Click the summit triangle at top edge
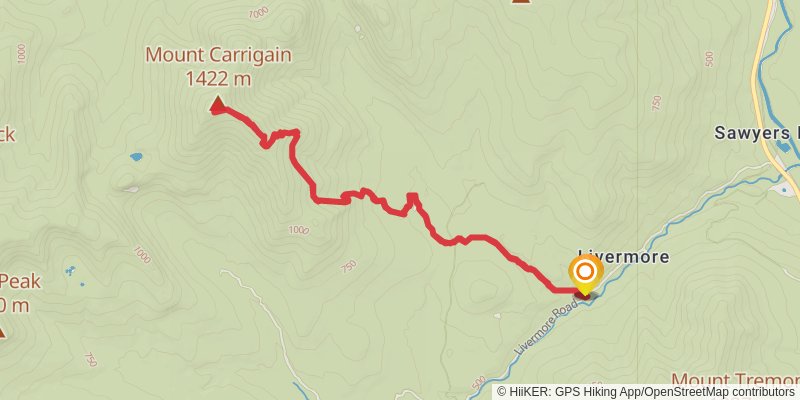This screenshot has height=400, width=800. (520, 2)
